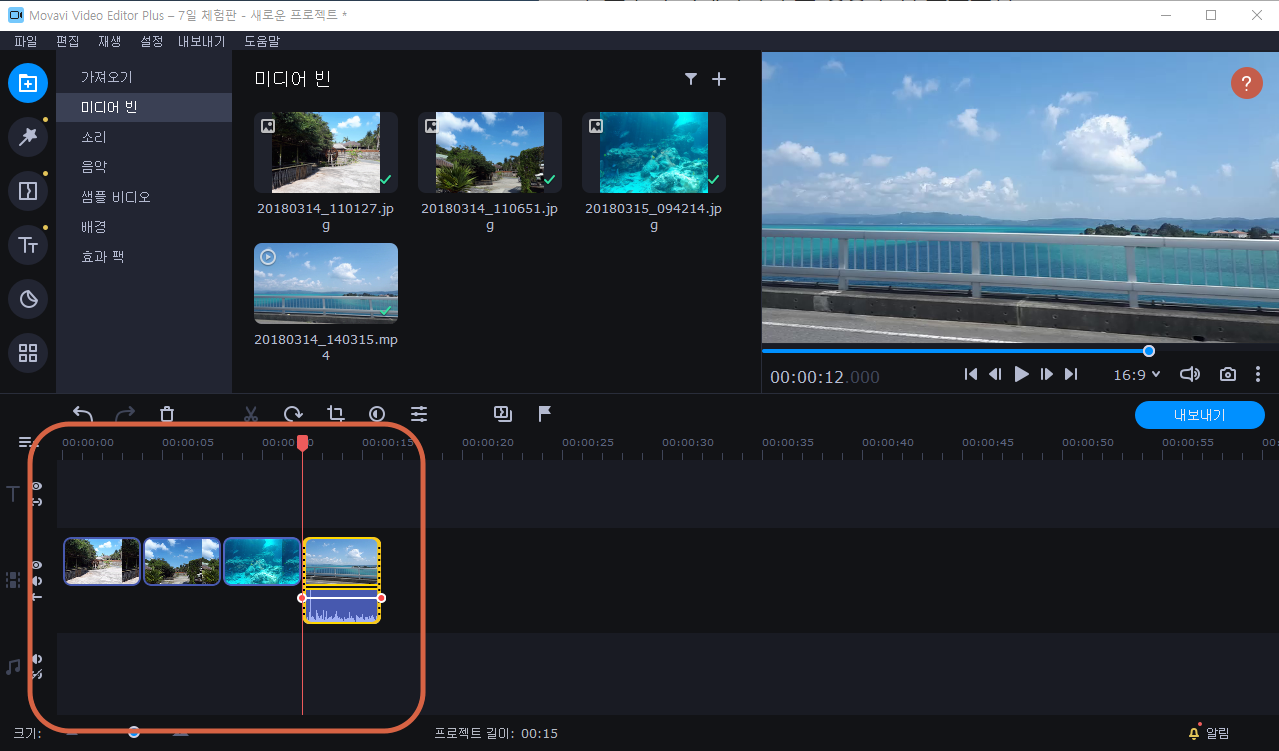This screenshot has height=751, width=1279.
Task: Select 소리 in the side list
Action: (144, 137)
